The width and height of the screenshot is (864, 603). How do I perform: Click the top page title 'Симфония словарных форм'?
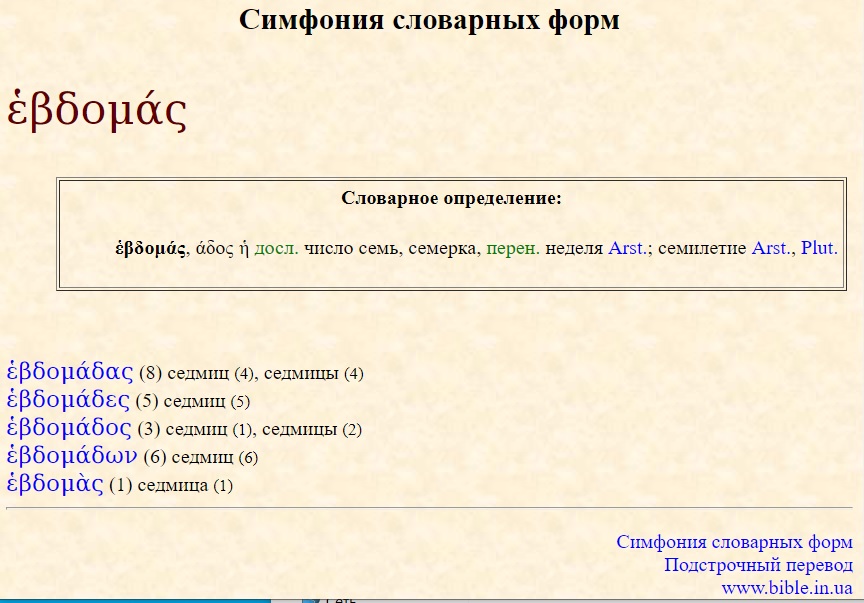click(429, 19)
